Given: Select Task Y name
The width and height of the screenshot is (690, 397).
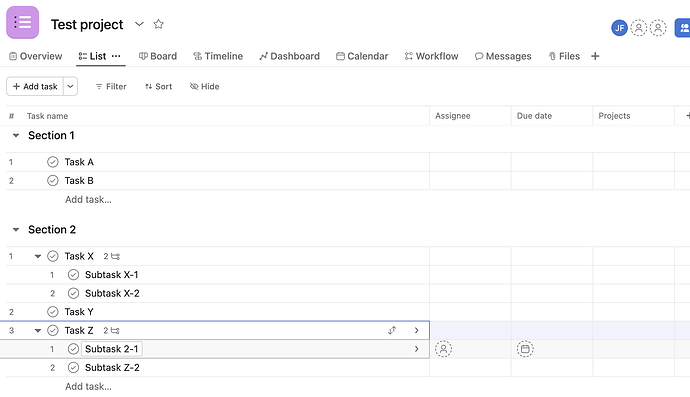Looking at the screenshot, I should [79, 312].
